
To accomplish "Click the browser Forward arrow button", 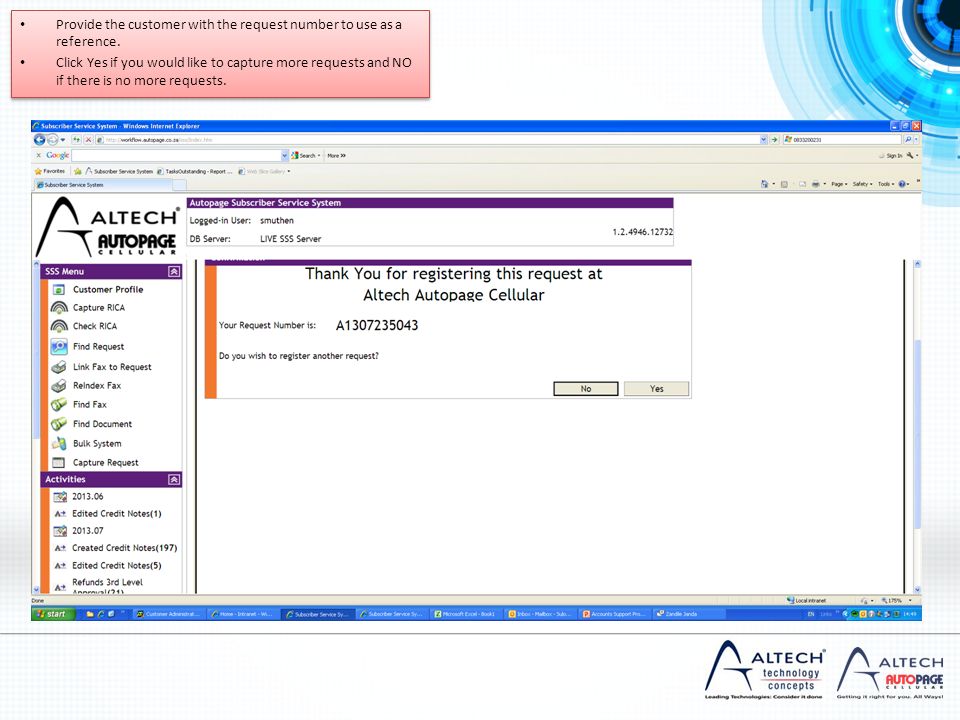I will (x=52, y=140).
